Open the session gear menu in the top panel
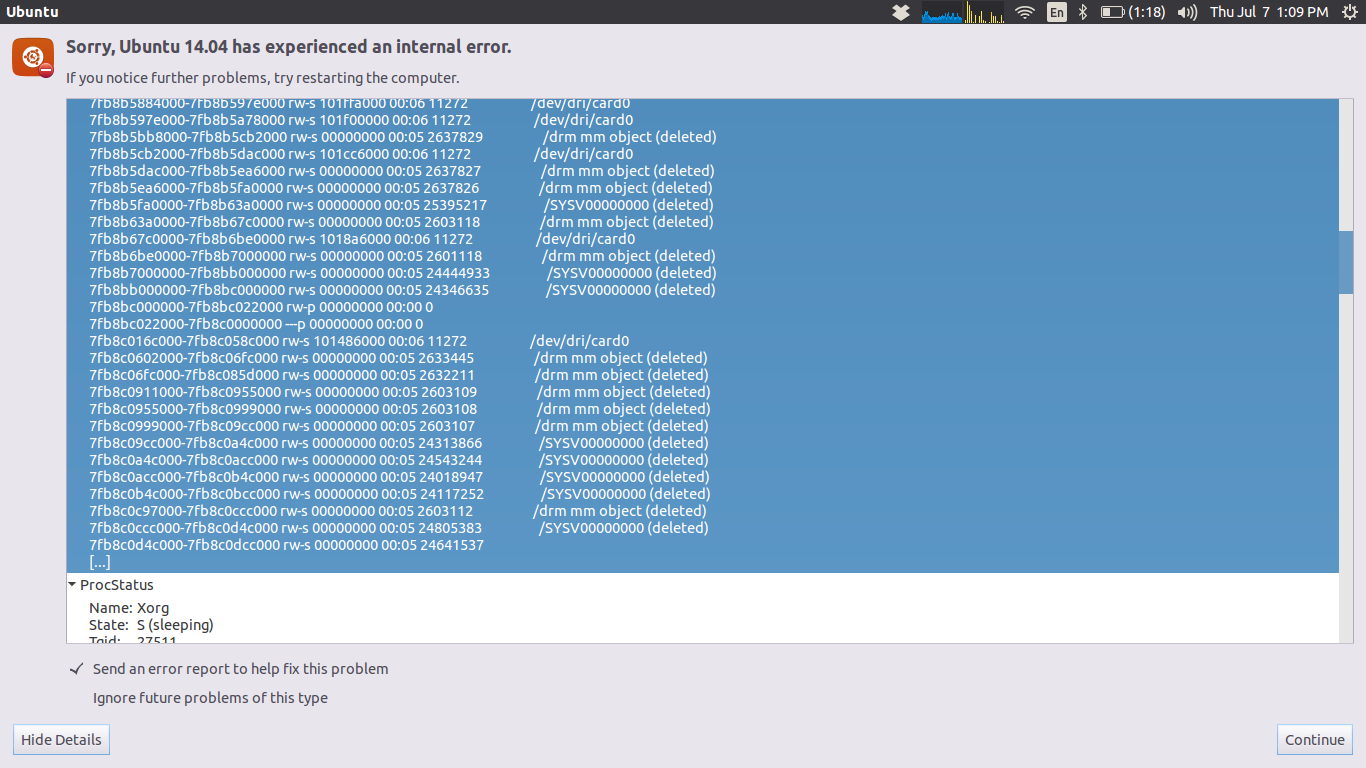The image size is (1366, 768). point(1350,12)
